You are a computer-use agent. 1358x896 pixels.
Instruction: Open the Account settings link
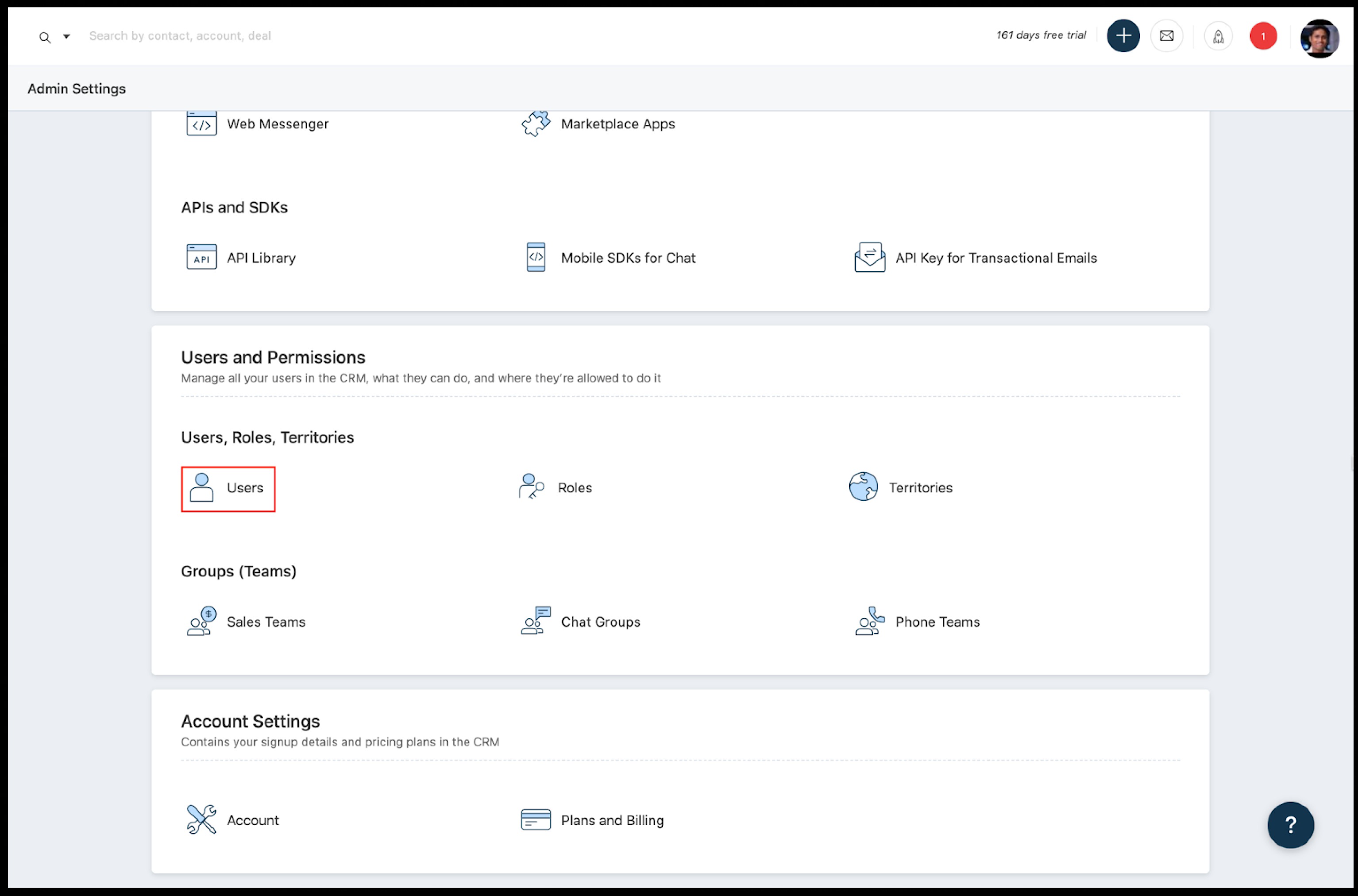[252, 821]
